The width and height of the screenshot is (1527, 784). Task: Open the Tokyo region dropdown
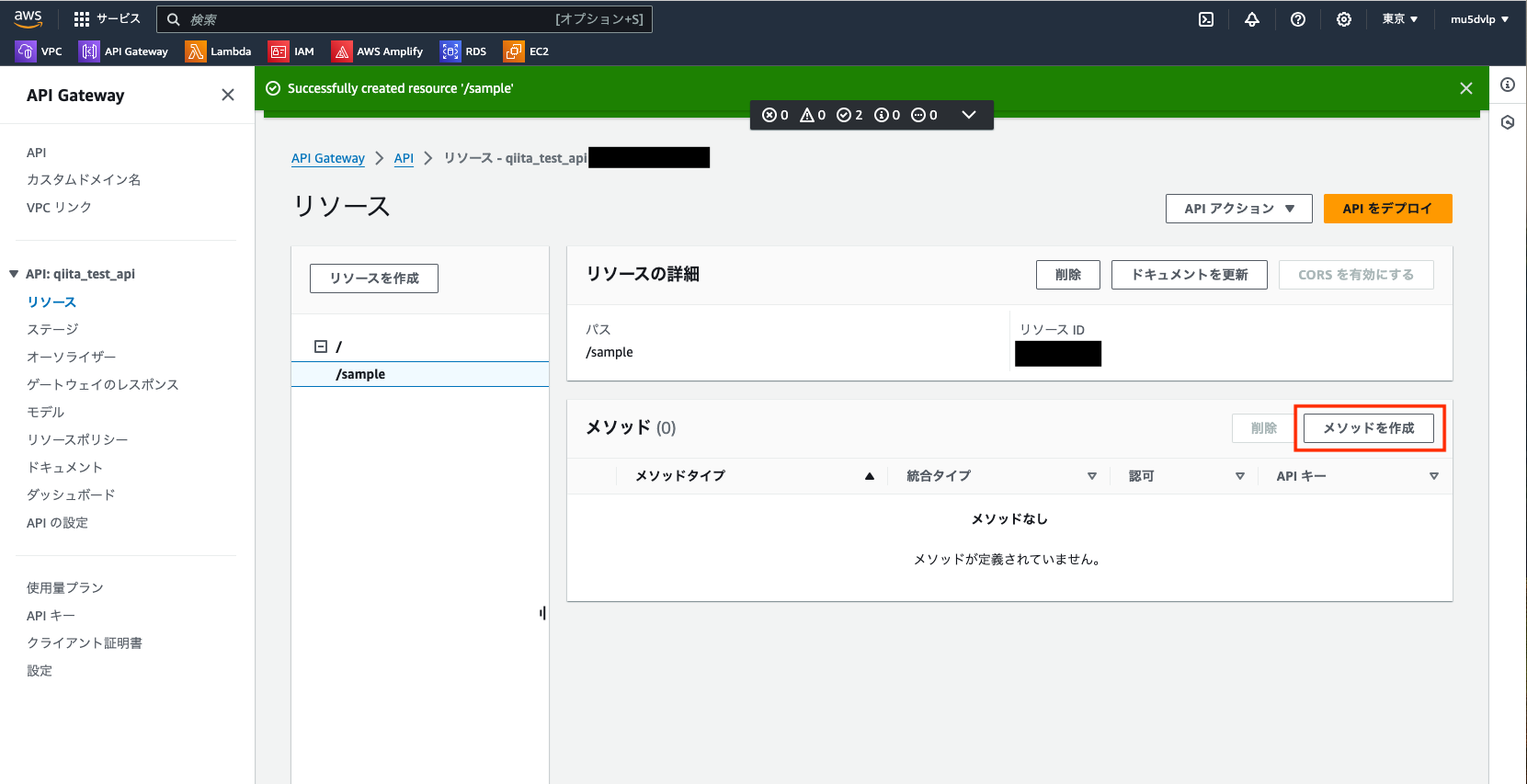(1400, 19)
